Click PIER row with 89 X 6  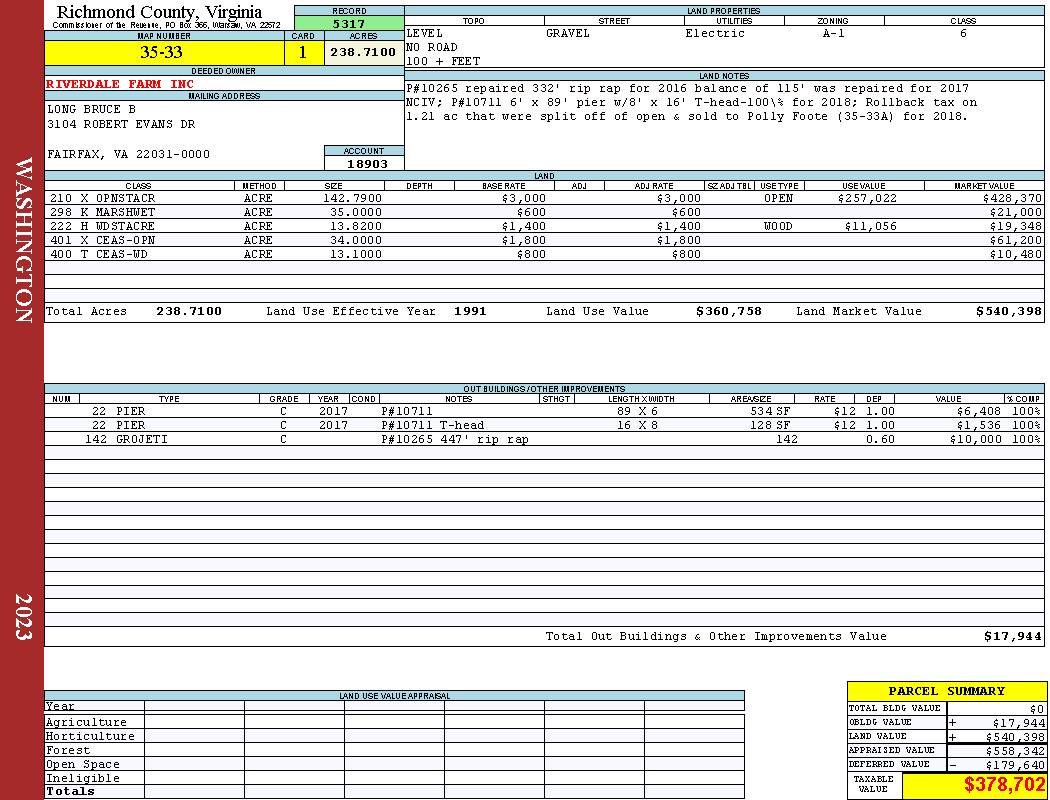(x=544, y=411)
